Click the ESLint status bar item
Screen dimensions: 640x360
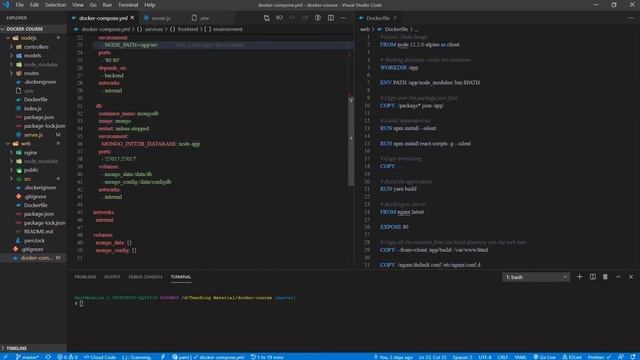572,357
